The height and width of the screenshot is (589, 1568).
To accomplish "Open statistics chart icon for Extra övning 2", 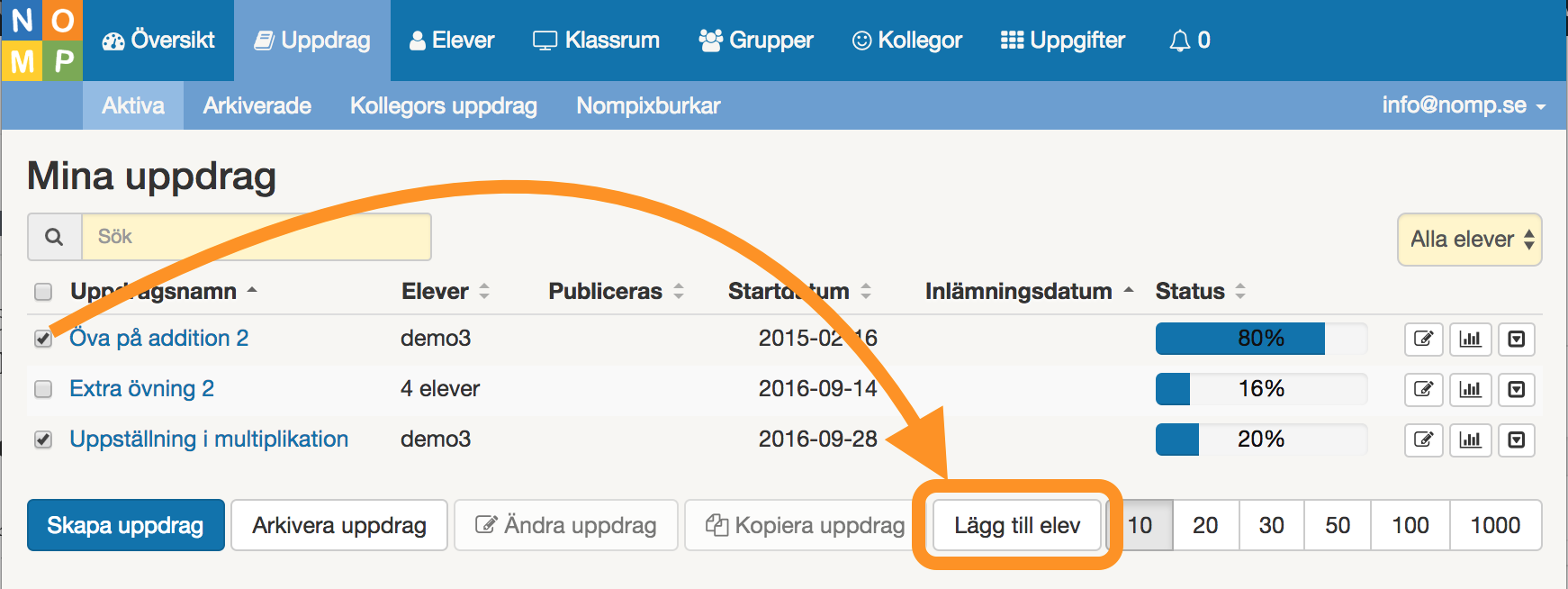I will [1470, 389].
